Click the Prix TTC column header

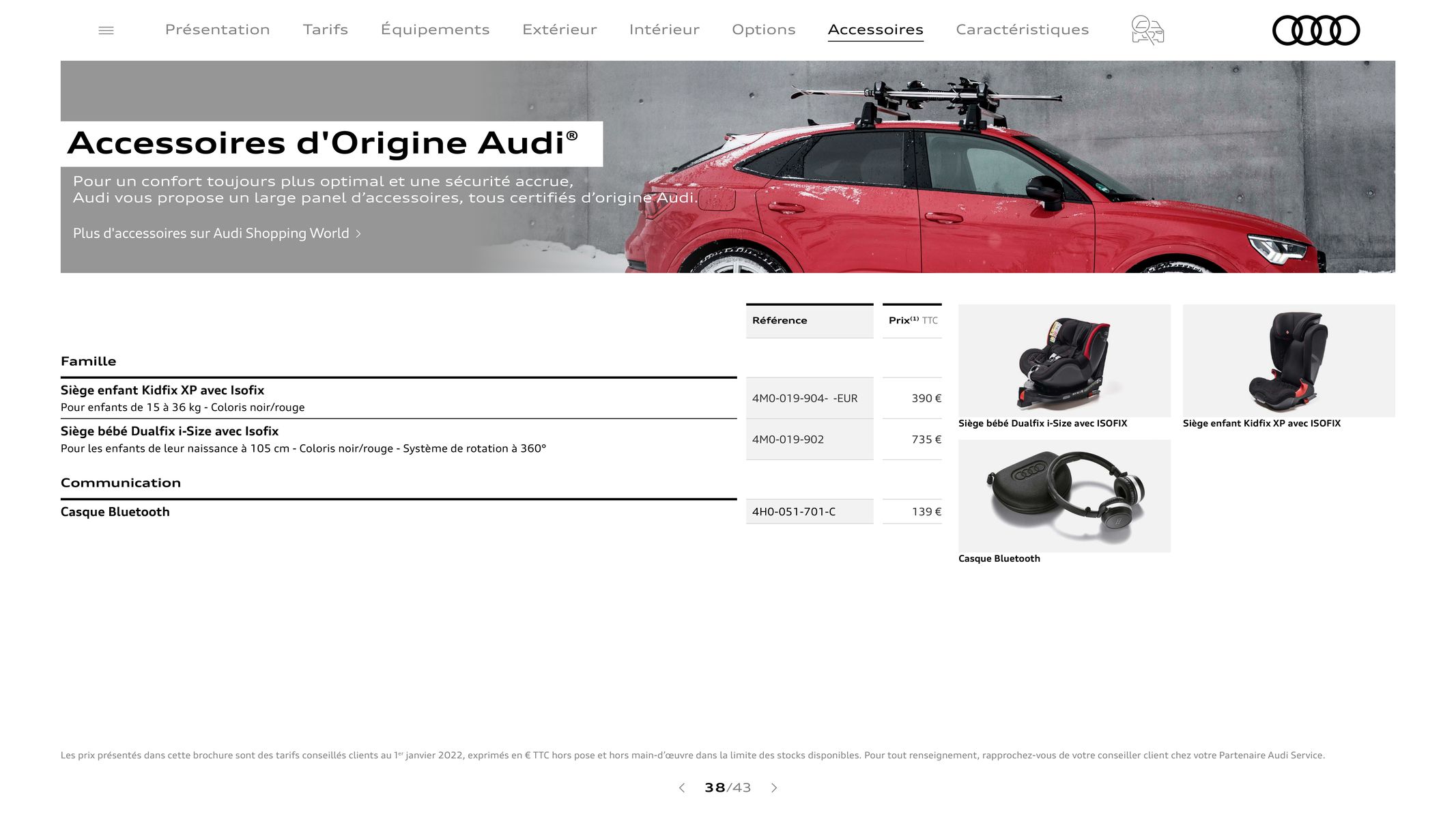pos(912,321)
